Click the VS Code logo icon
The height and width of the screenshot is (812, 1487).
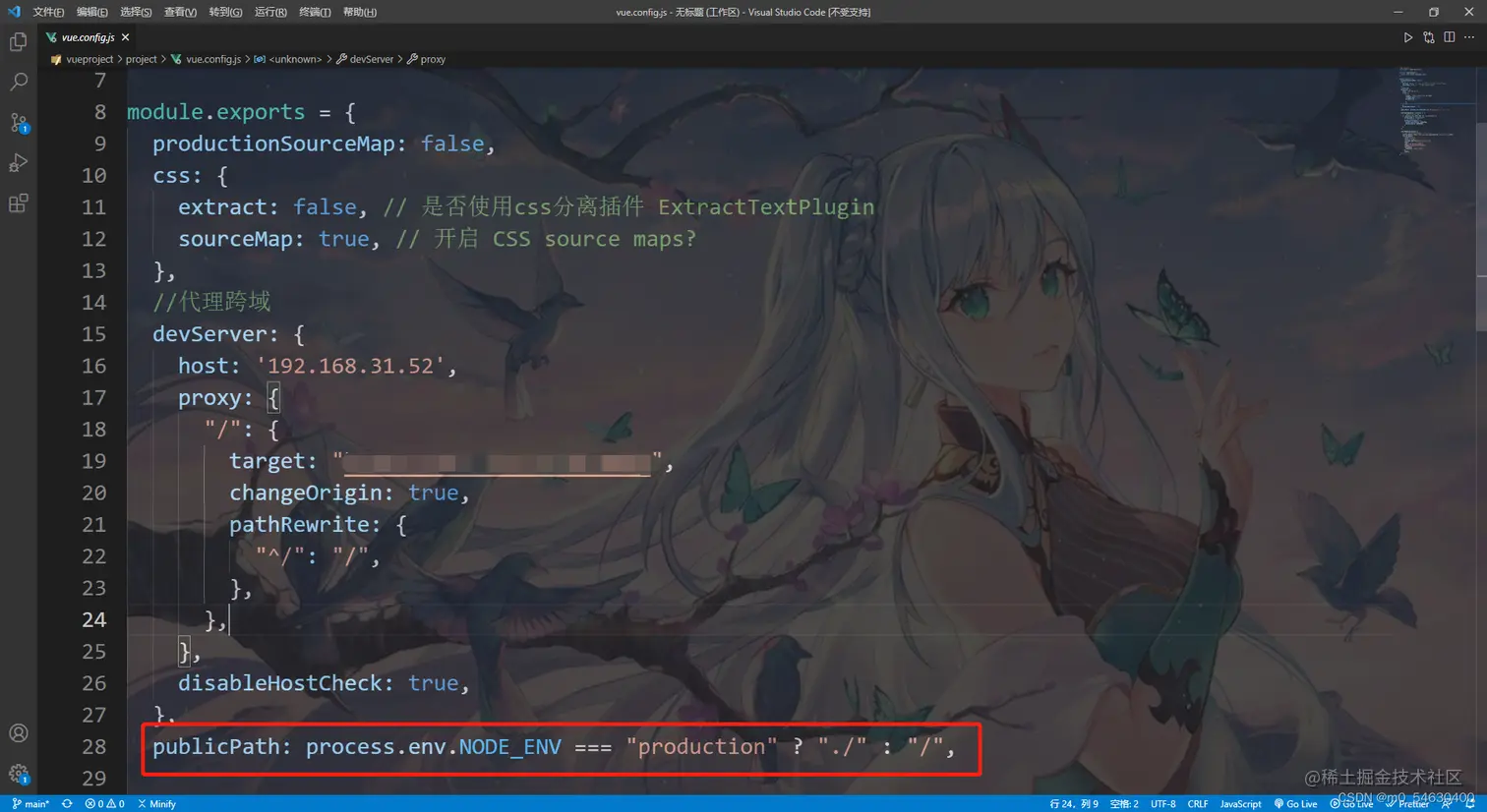[14, 12]
